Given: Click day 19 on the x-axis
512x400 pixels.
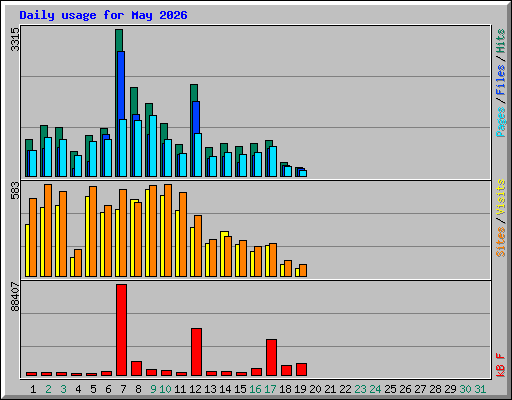Looking at the screenshot, I should click(300, 389).
